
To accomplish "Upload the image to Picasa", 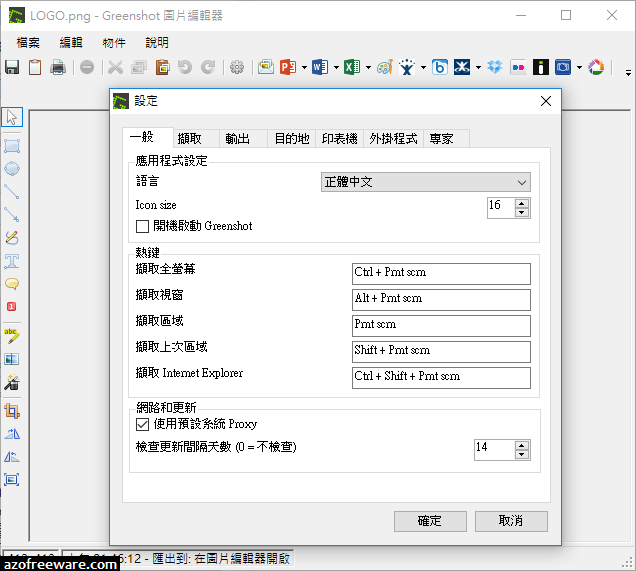I will coord(596,67).
